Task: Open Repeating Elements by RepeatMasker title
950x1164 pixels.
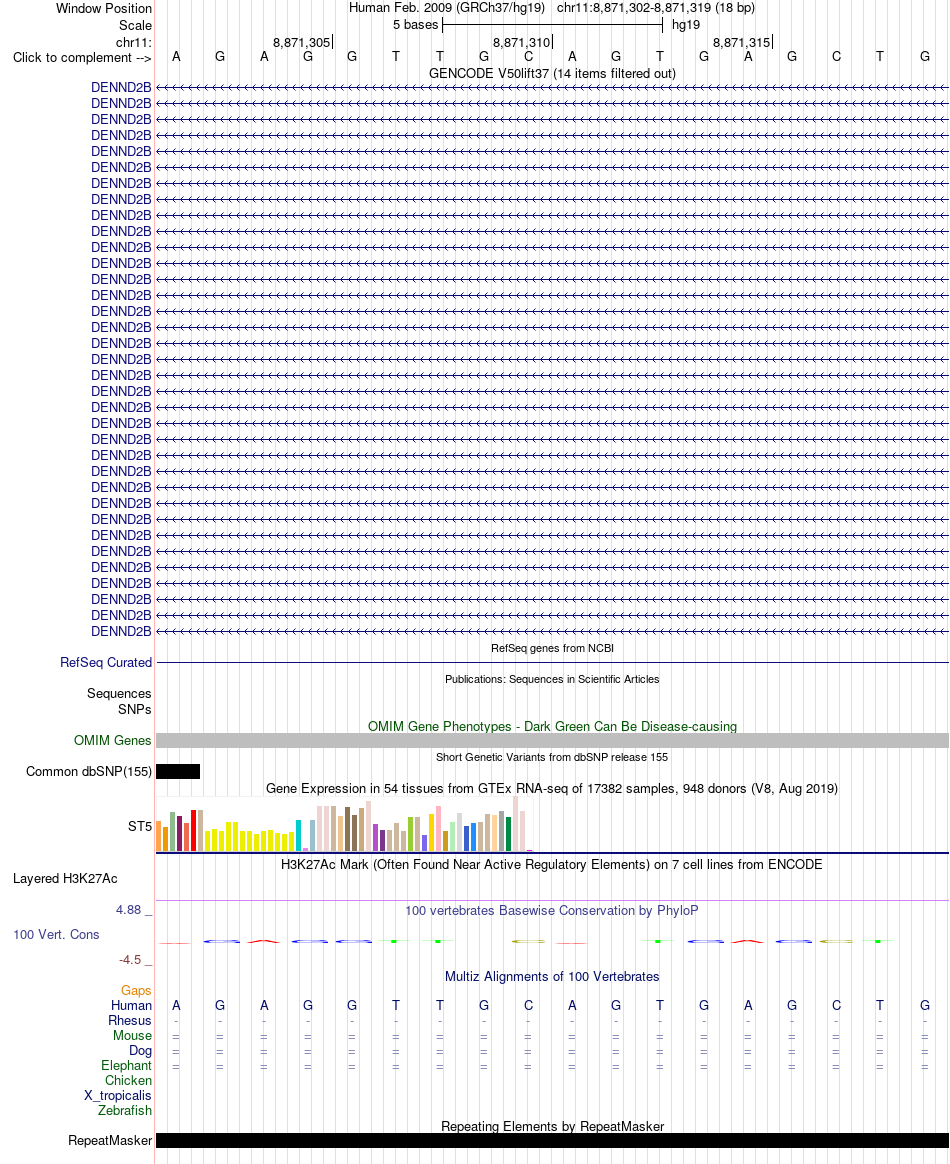Action: 552,1126
